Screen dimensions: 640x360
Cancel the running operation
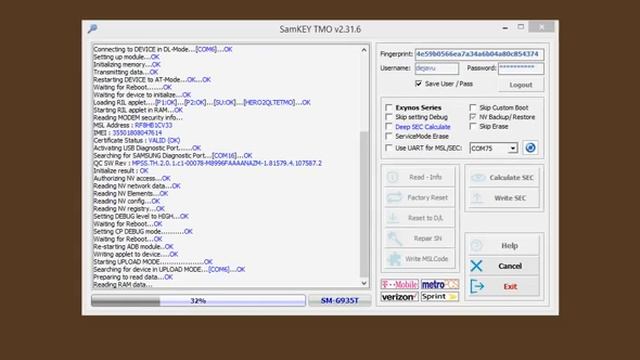tap(504, 266)
